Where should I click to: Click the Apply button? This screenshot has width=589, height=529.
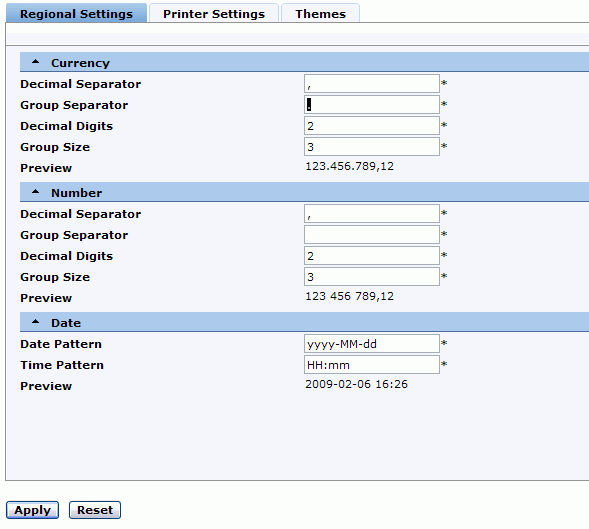(32, 510)
